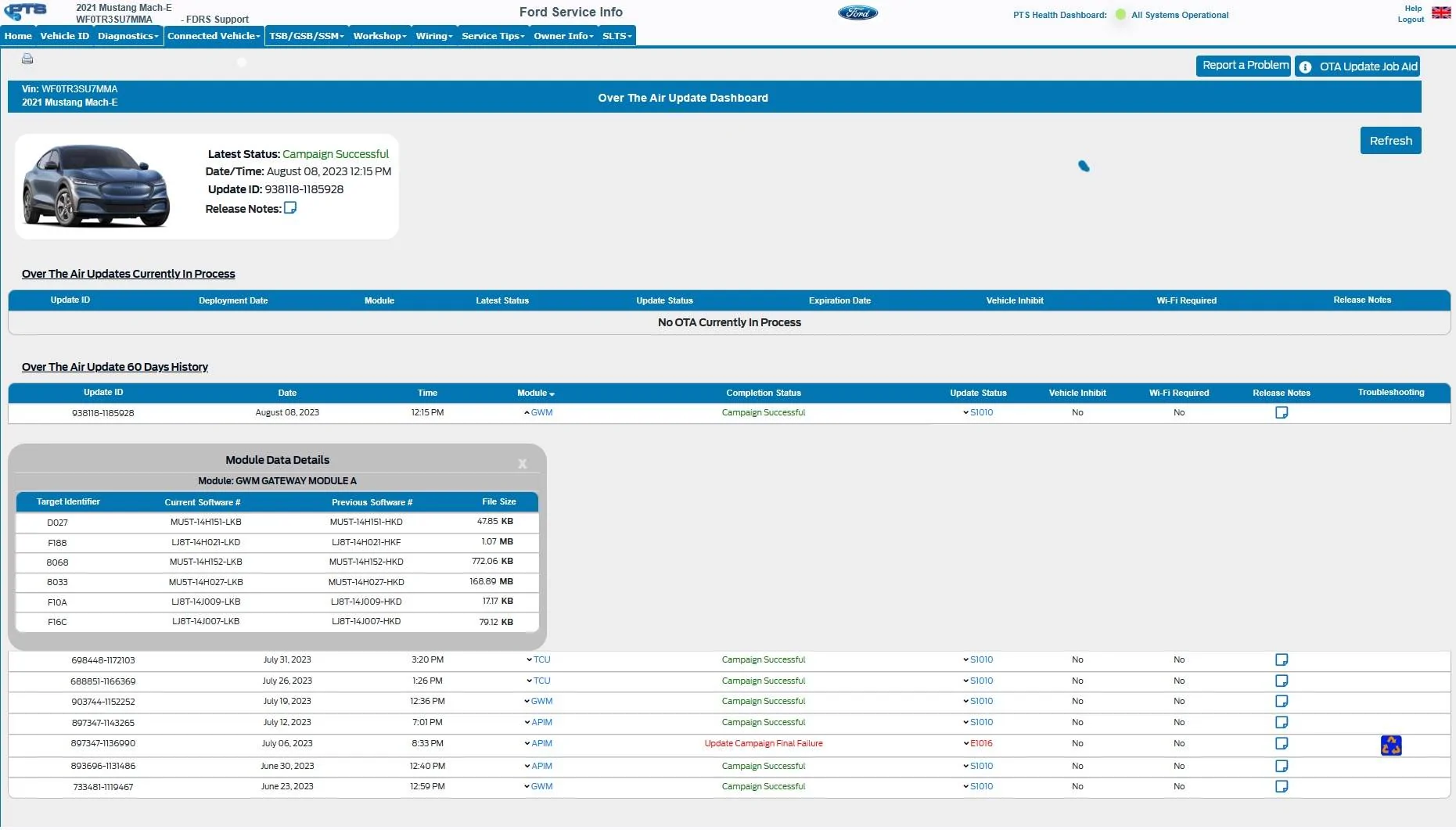The width and height of the screenshot is (1456, 830).
Task: Open release notes for July 06, 2023 update
Action: (x=1282, y=744)
